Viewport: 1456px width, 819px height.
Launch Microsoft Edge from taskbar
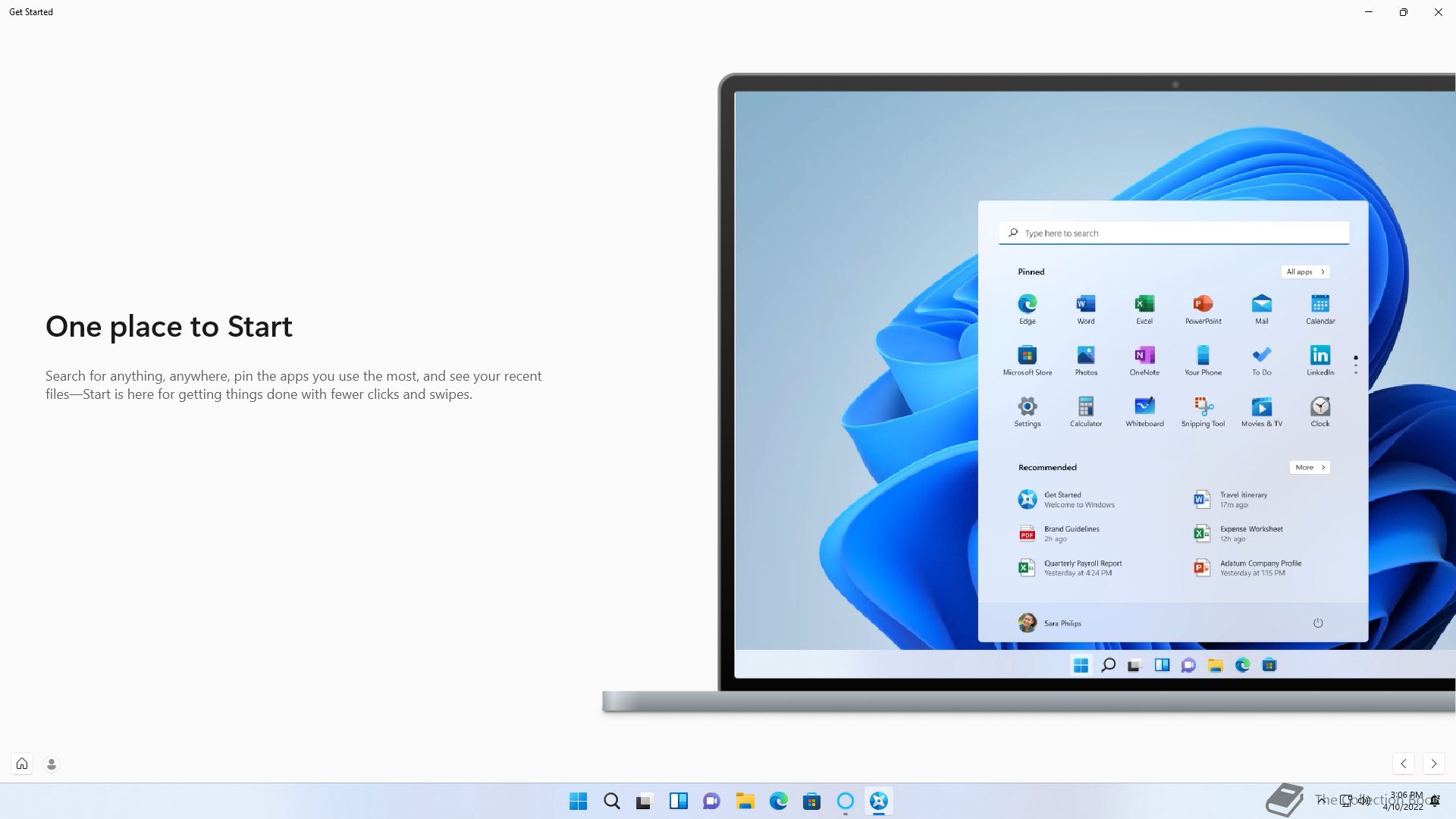coord(778,801)
